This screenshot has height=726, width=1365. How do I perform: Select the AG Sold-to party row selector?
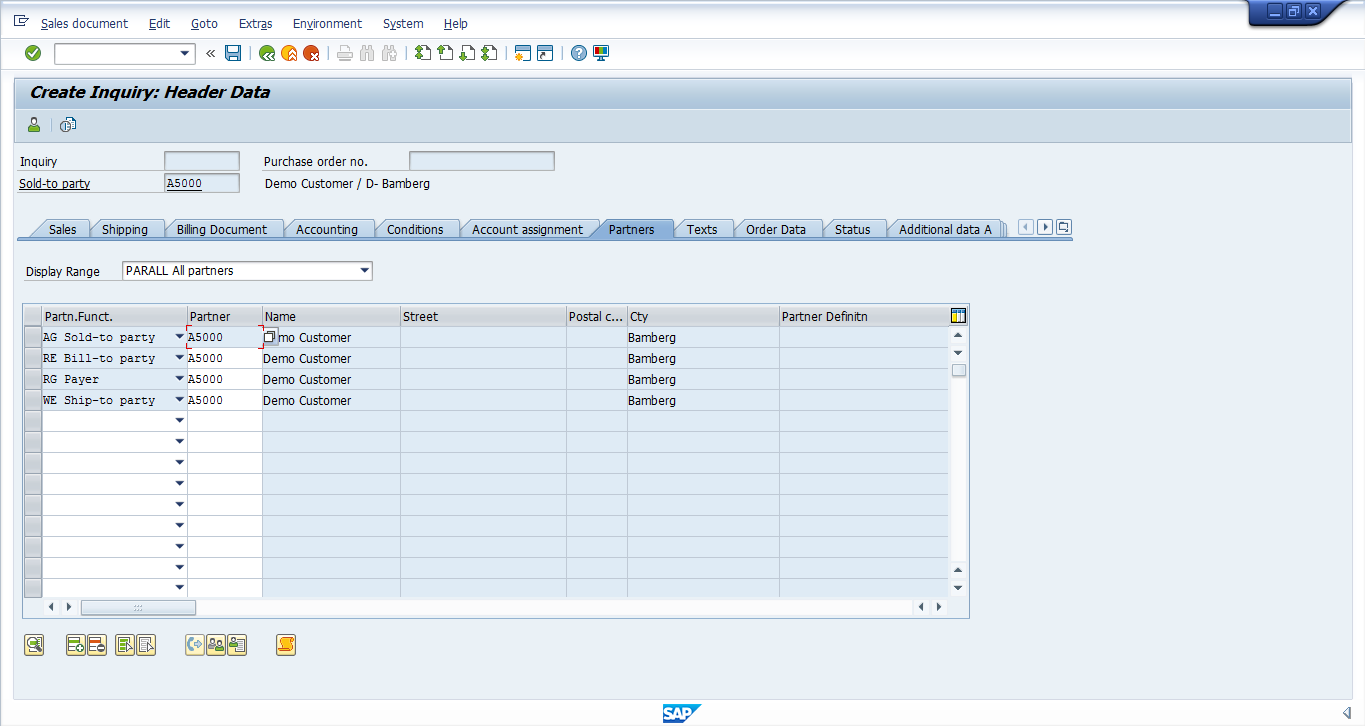point(33,337)
